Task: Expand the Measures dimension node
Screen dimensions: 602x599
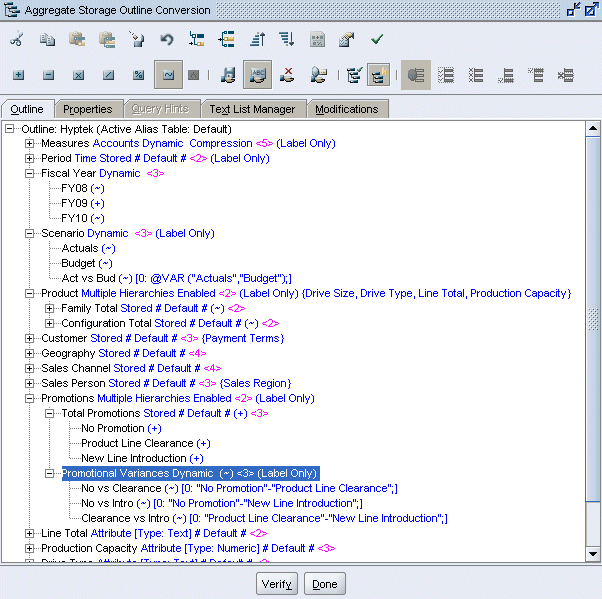Action: coord(30,144)
